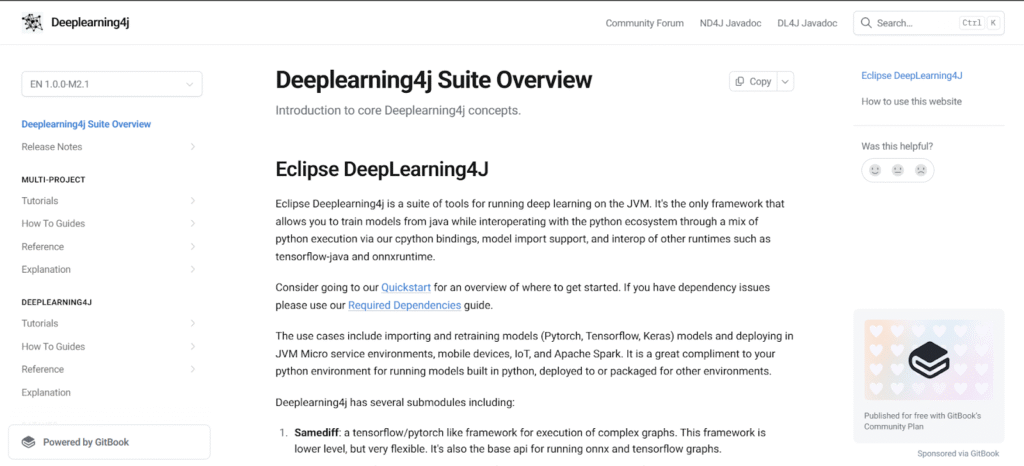This screenshot has height=466, width=1024.
Task: Click the Eclipse DeepLearning4J section heading
Action: 382,169
